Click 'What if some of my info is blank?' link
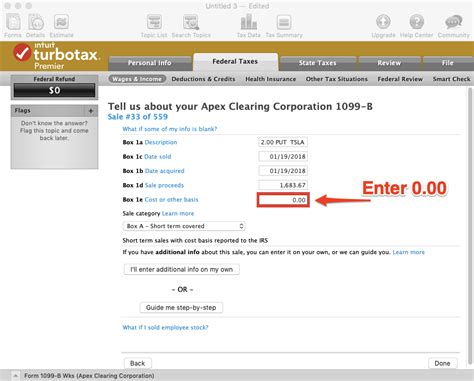The height and width of the screenshot is (381, 474). coord(170,129)
